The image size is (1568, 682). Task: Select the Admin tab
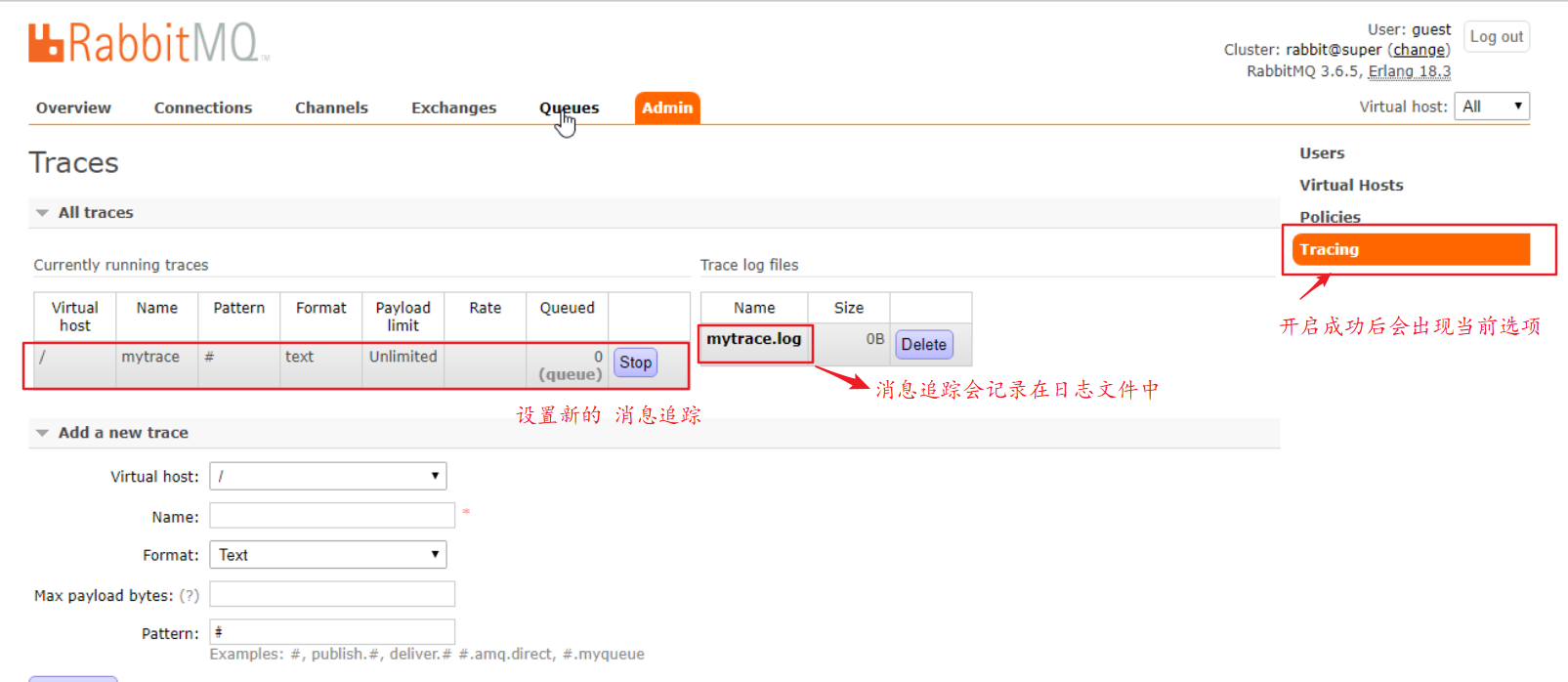[x=667, y=107]
